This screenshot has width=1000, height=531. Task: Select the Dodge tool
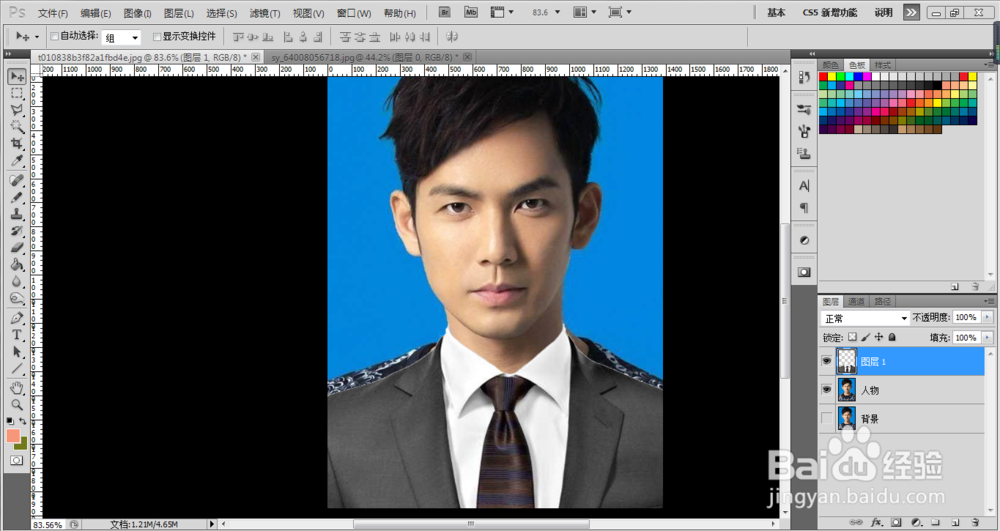tap(17, 298)
